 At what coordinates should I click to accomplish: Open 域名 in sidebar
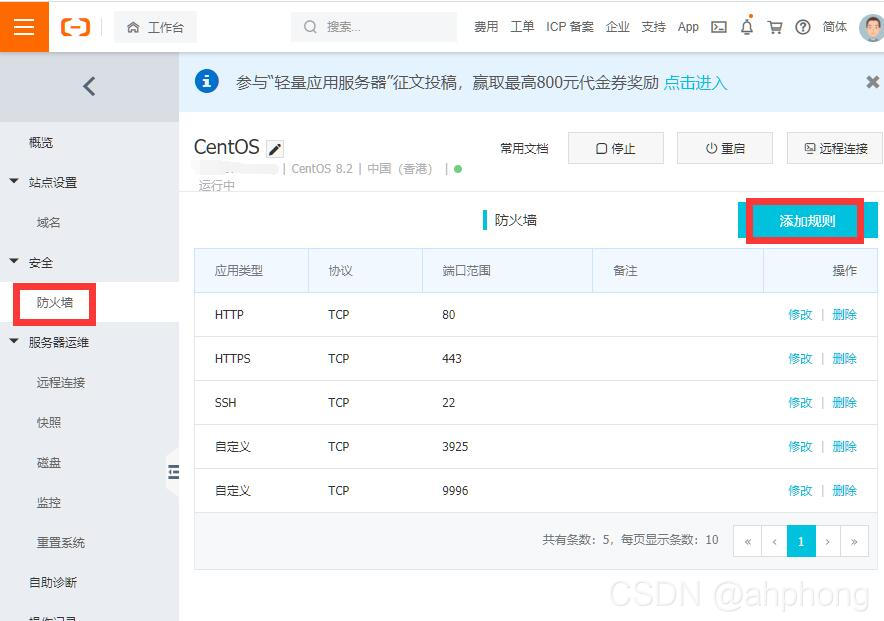click(48, 223)
